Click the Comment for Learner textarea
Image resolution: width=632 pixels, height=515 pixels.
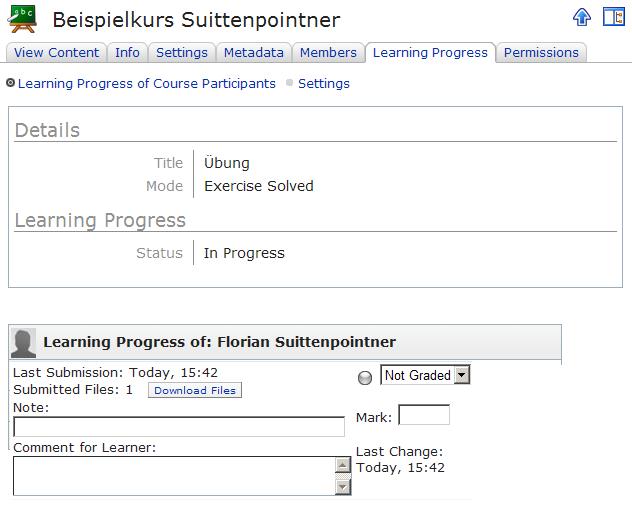click(174, 476)
